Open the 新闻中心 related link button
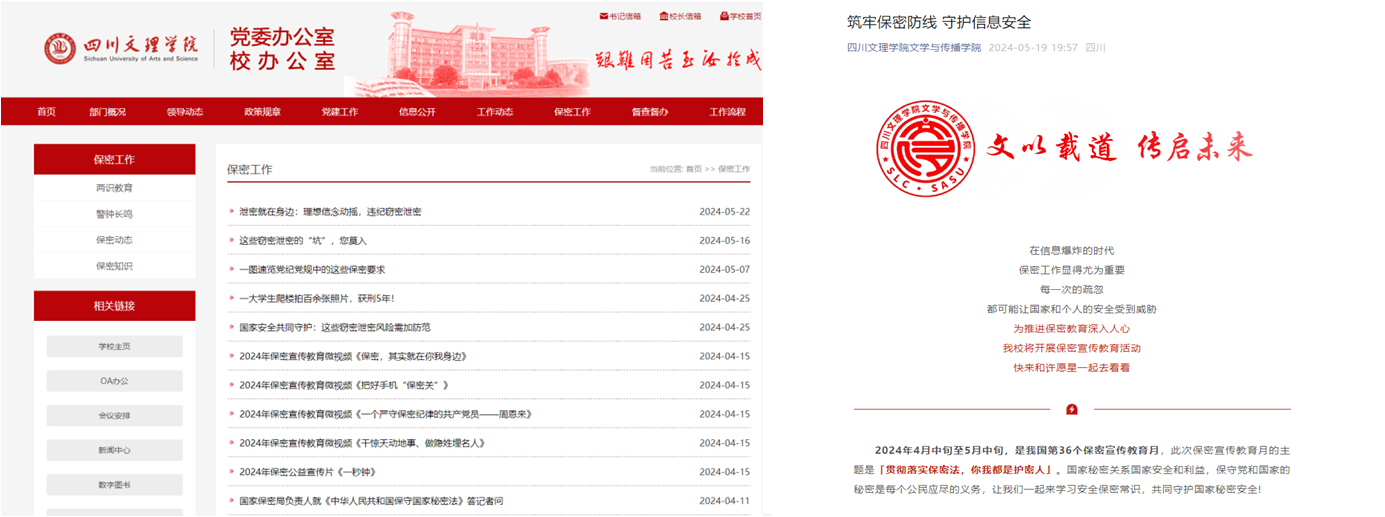1385x517 pixels. click(x=114, y=450)
